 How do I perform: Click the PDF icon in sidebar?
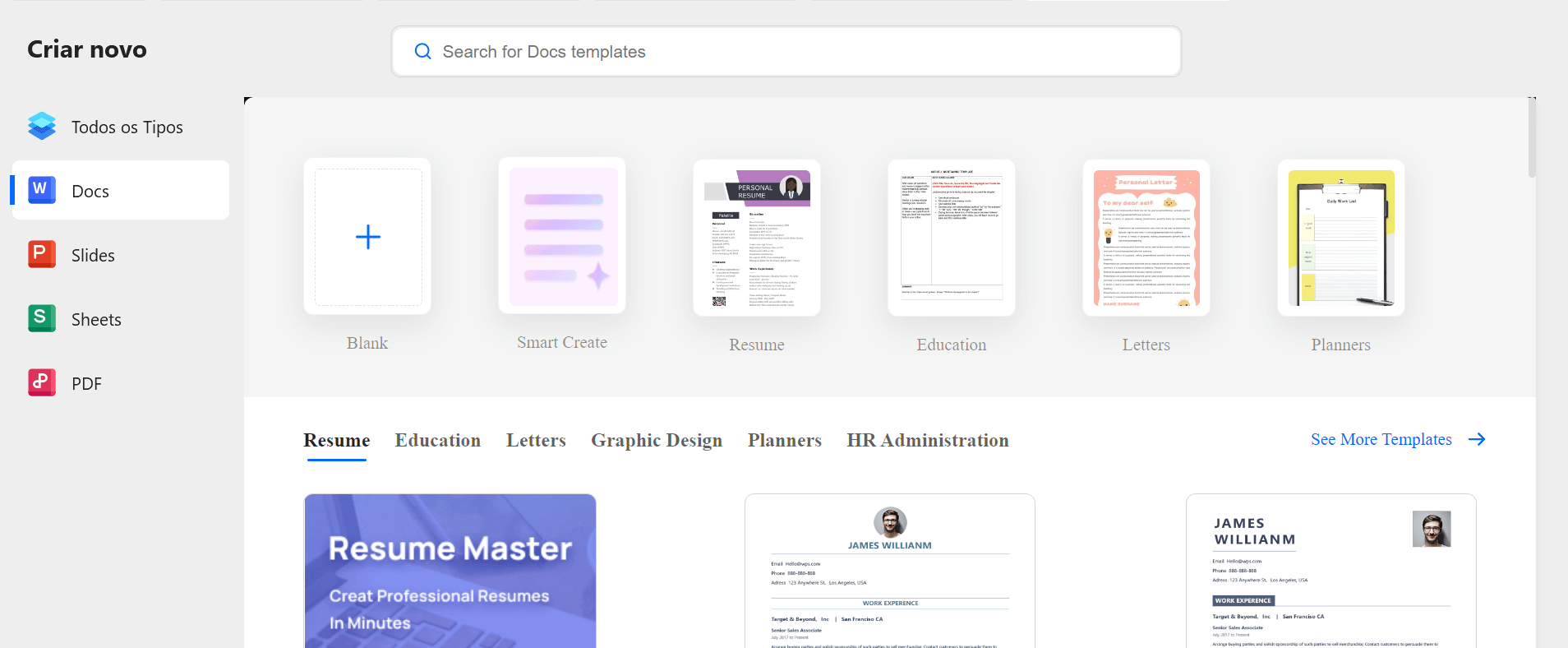click(x=42, y=382)
